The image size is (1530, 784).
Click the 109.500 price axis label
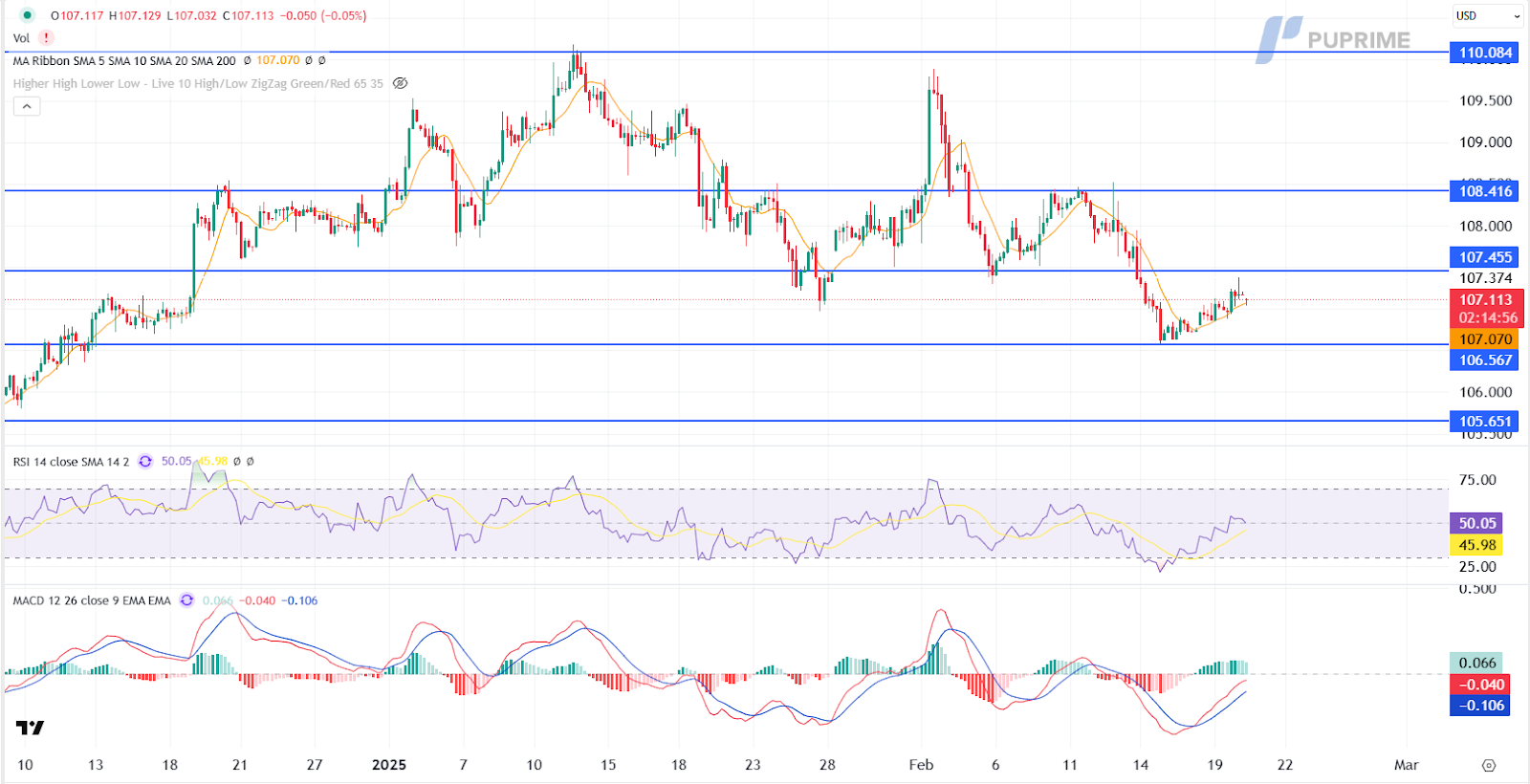(1485, 100)
